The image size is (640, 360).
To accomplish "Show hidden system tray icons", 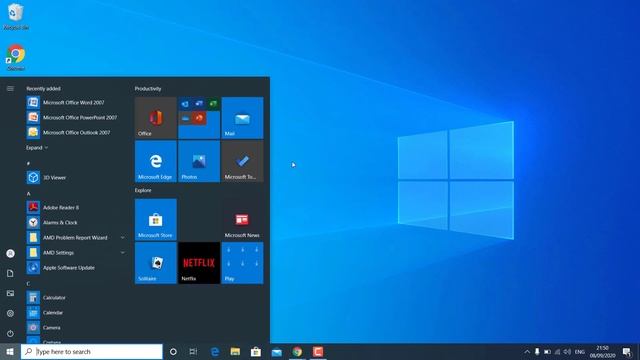I will 527,351.
